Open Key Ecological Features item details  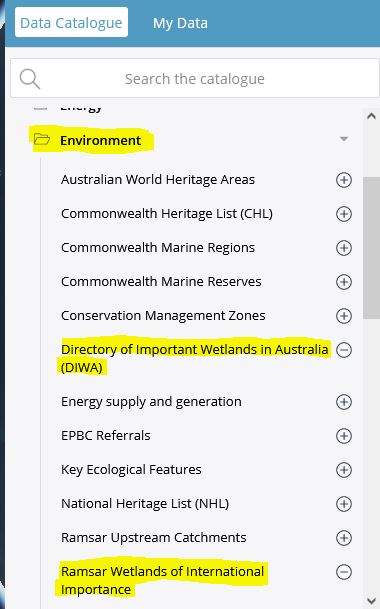pyautogui.click(x=131, y=470)
